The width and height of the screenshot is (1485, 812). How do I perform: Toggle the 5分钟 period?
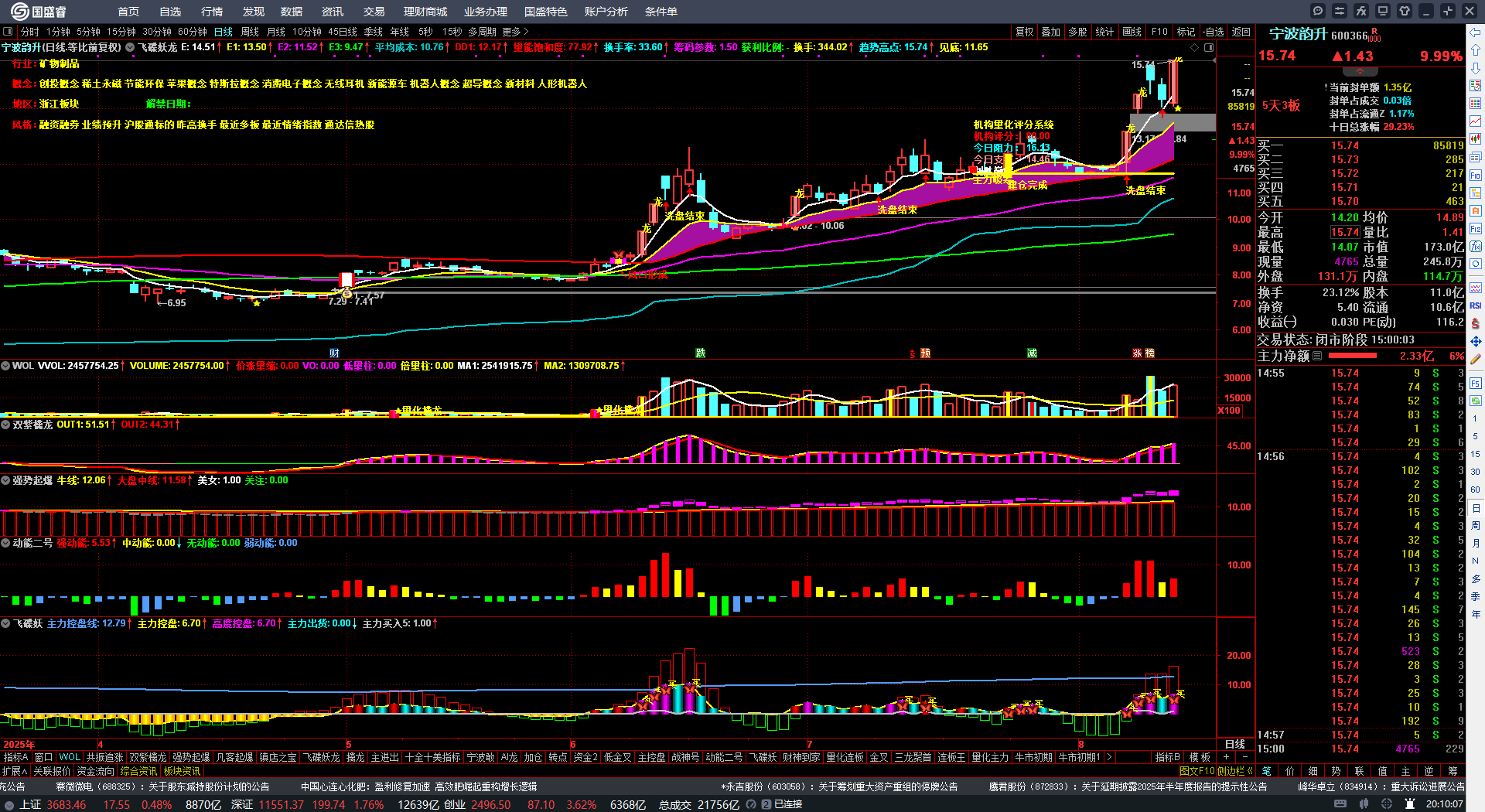tap(88, 32)
